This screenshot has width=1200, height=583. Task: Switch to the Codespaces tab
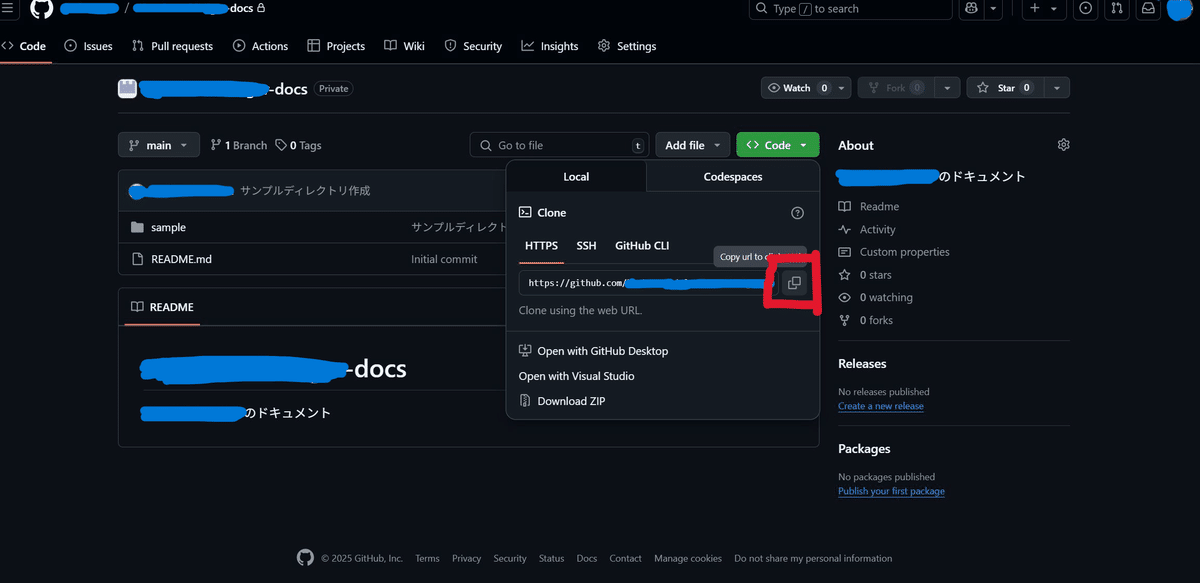click(733, 176)
